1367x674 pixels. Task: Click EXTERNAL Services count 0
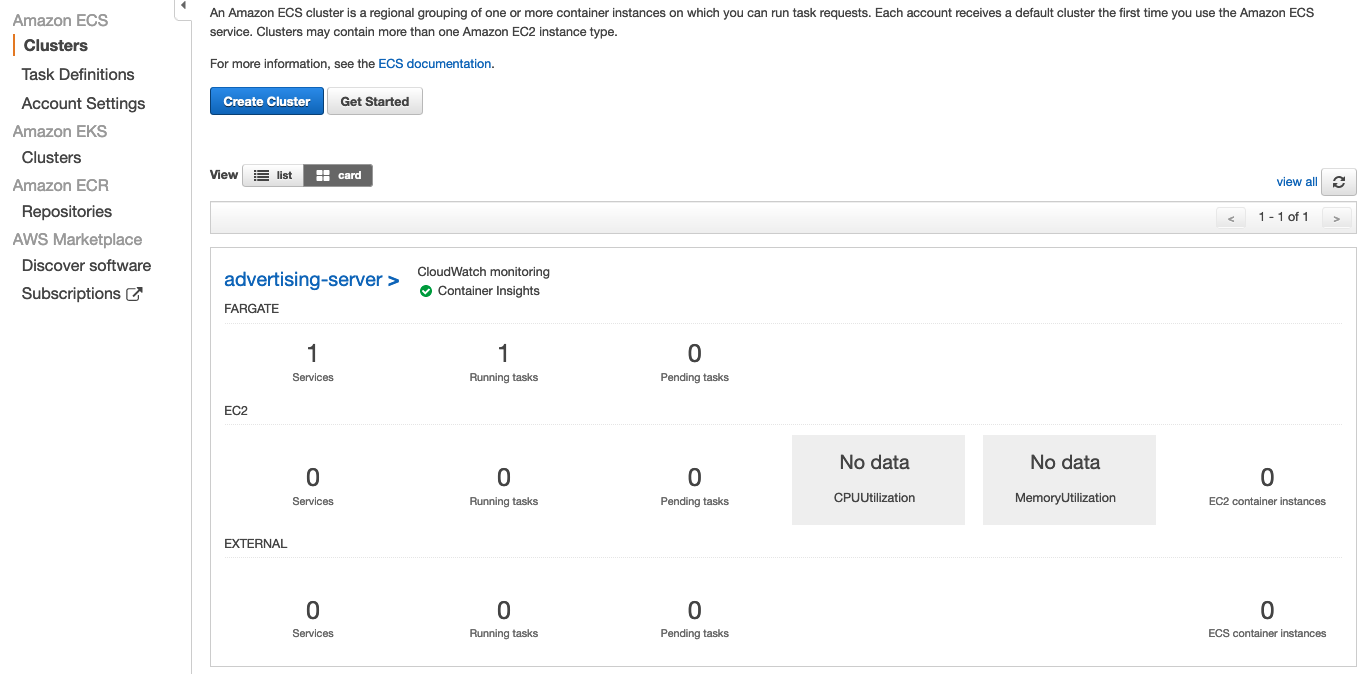click(313, 610)
